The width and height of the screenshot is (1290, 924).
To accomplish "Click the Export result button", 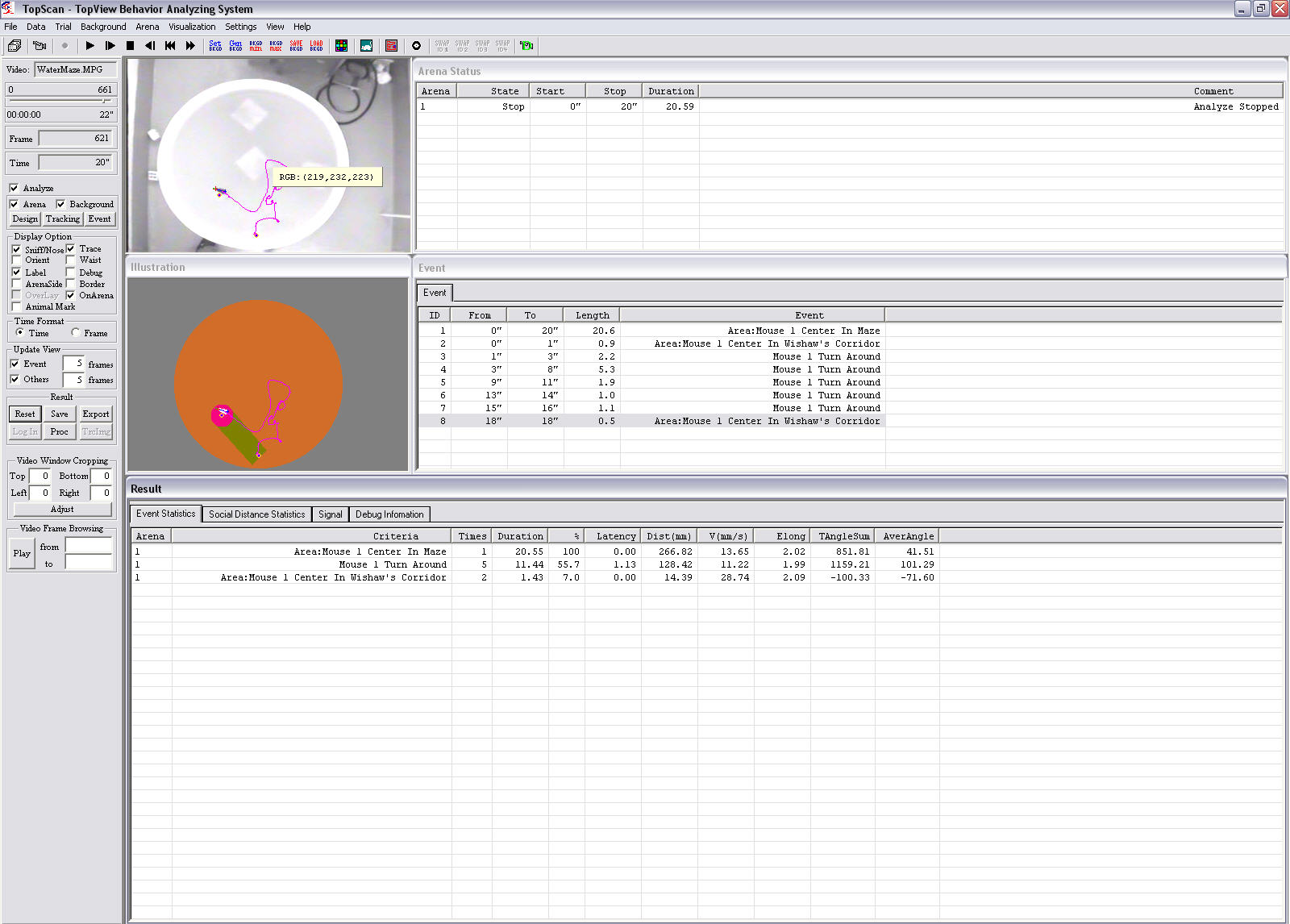I will pos(96,414).
